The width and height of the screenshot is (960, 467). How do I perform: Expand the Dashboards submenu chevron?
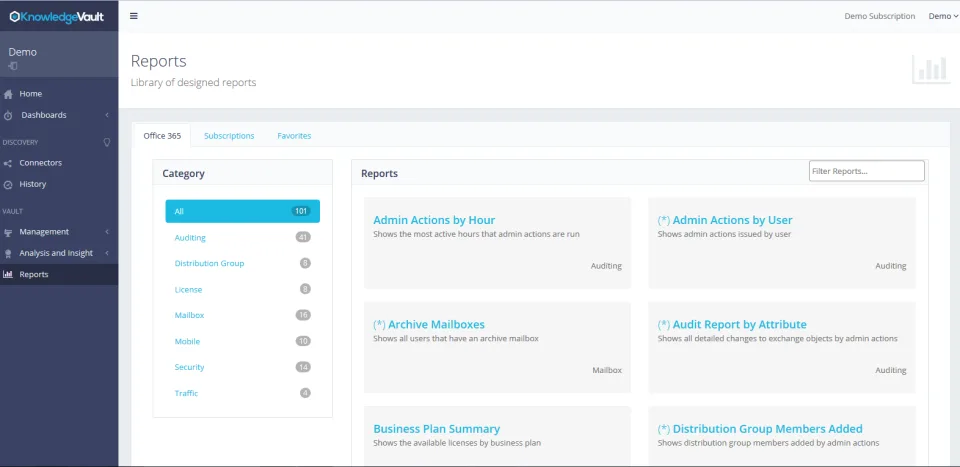(x=107, y=115)
